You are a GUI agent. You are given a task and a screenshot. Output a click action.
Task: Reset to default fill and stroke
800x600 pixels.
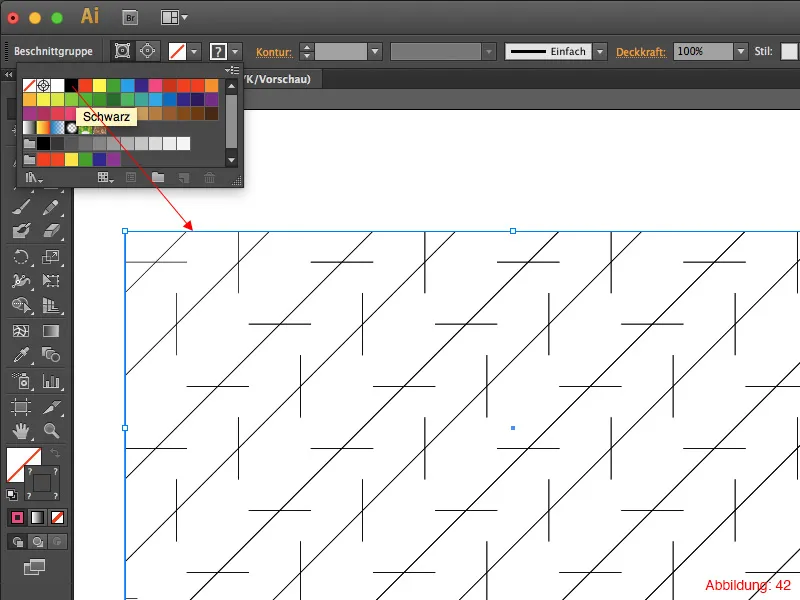tap(12, 494)
